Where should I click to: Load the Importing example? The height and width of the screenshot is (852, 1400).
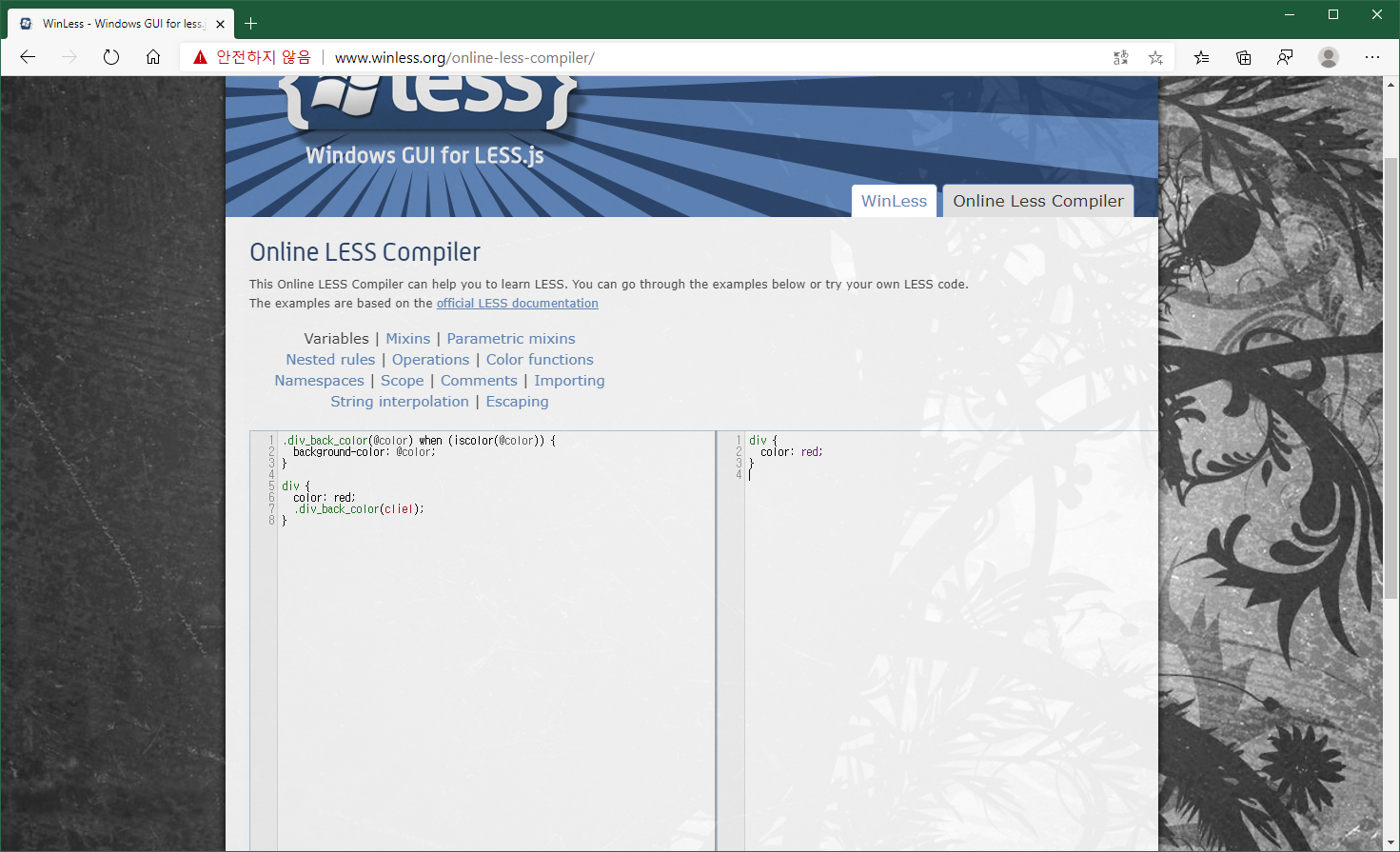[569, 380]
